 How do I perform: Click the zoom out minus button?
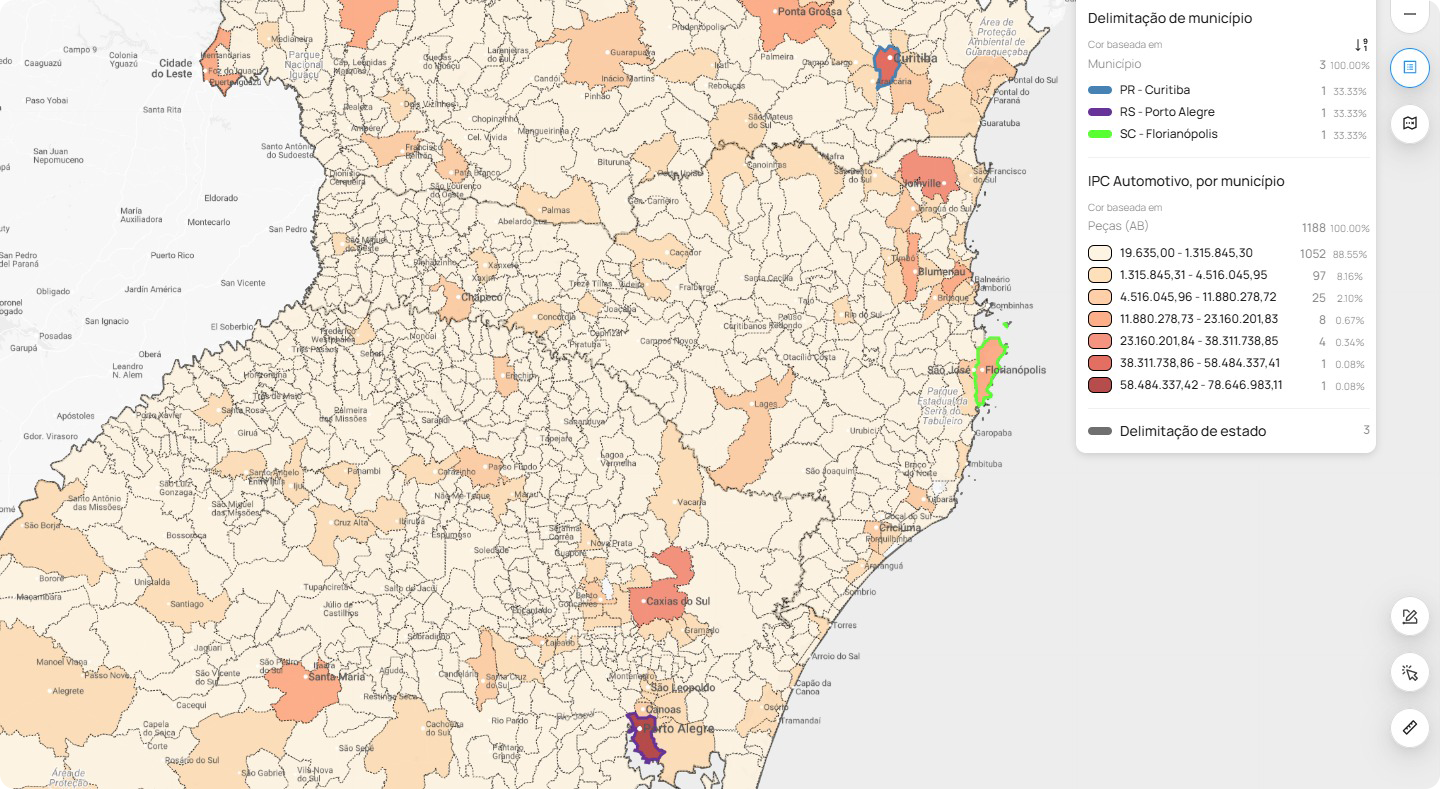click(1410, 14)
